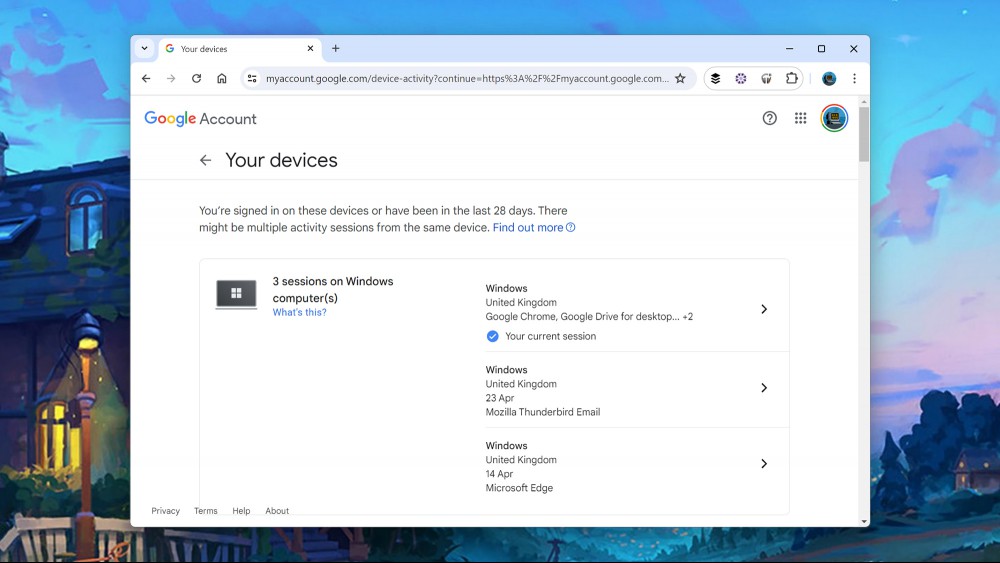Click the address bar URL
The height and width of the screenshot is (563, 1000).
[x=467, y=78]
